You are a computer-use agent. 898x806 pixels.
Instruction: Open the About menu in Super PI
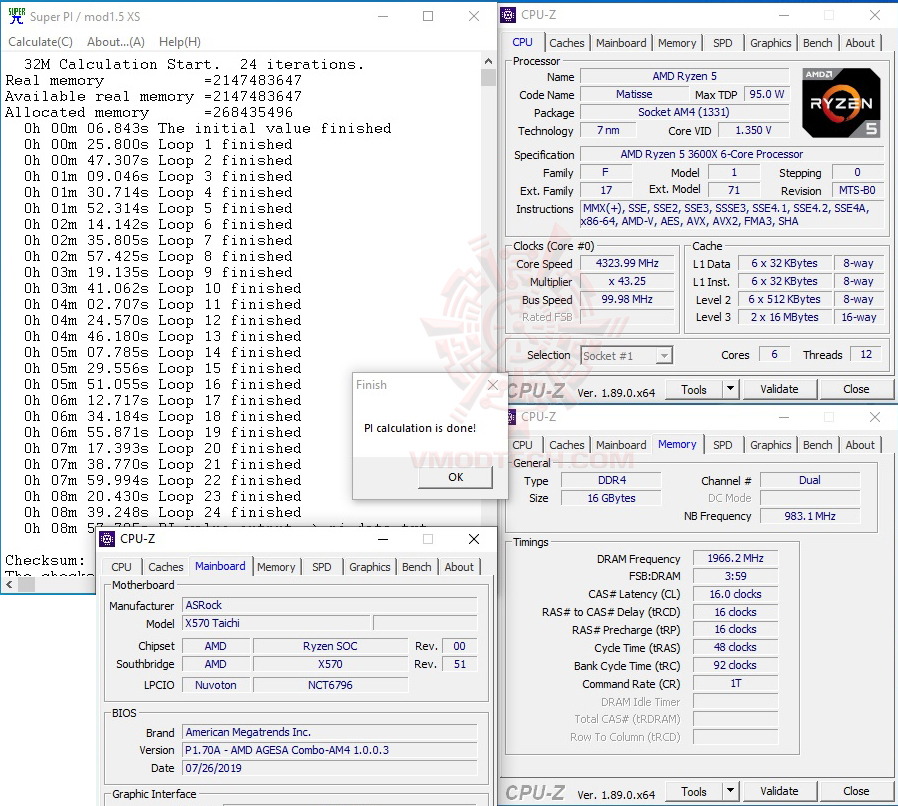pos(115,41)
